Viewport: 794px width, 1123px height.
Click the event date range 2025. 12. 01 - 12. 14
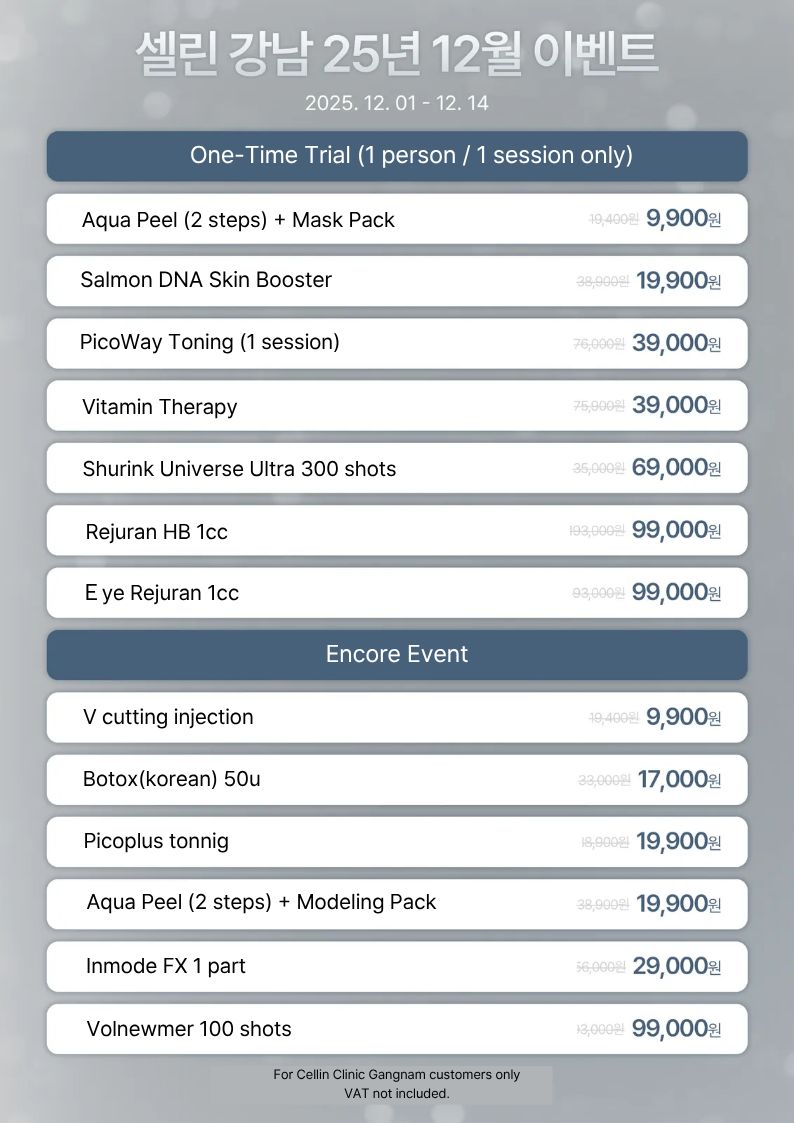[x=397, y=103]
